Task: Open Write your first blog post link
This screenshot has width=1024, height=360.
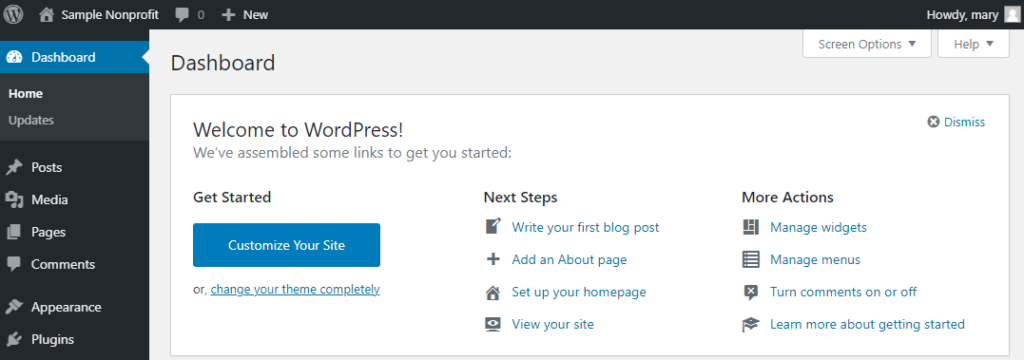Action: click(x=585, y=227)
